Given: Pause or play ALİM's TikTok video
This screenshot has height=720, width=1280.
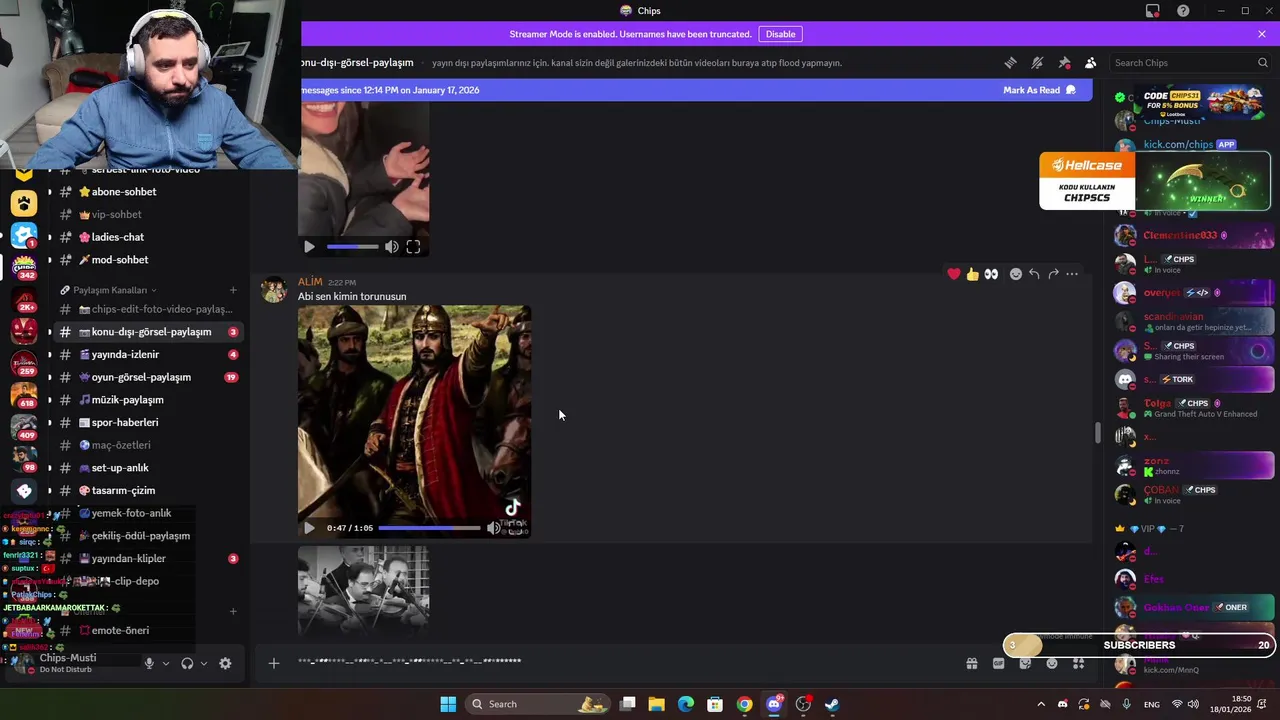Looking at the screenshot, I should (309, 528).
